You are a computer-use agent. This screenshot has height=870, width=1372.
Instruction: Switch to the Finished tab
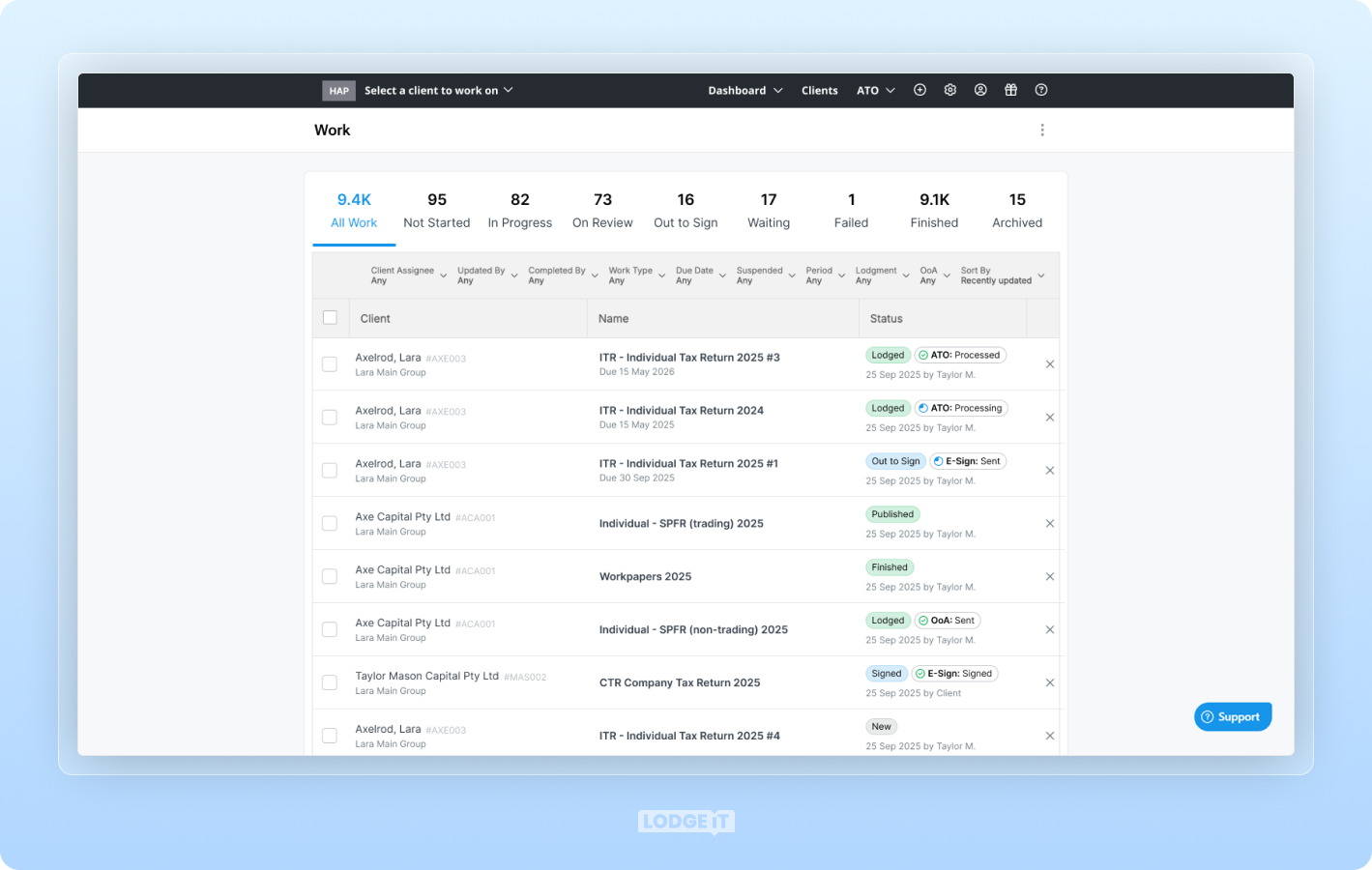pos(933,210)
